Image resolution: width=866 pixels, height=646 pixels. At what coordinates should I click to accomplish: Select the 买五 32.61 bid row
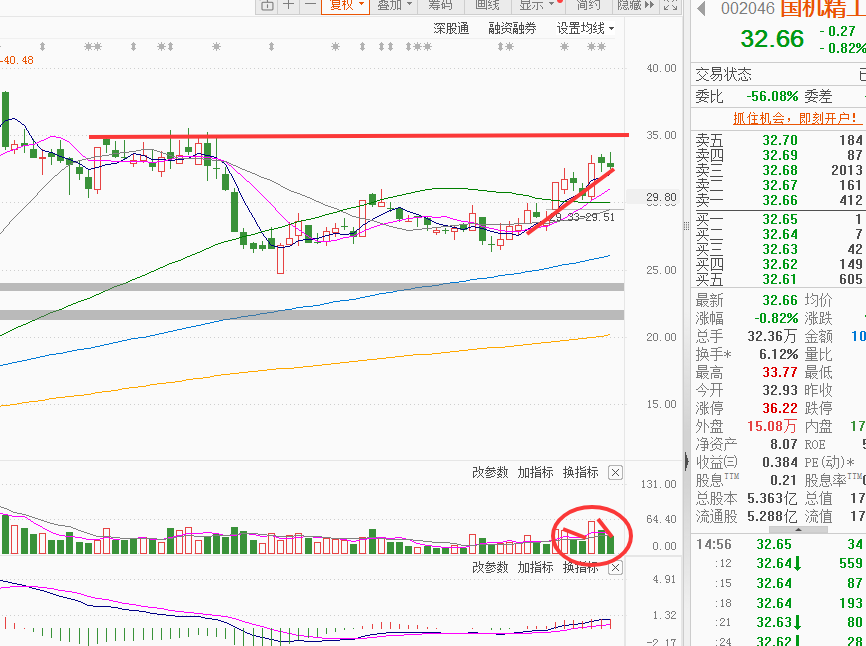point(779,279)
